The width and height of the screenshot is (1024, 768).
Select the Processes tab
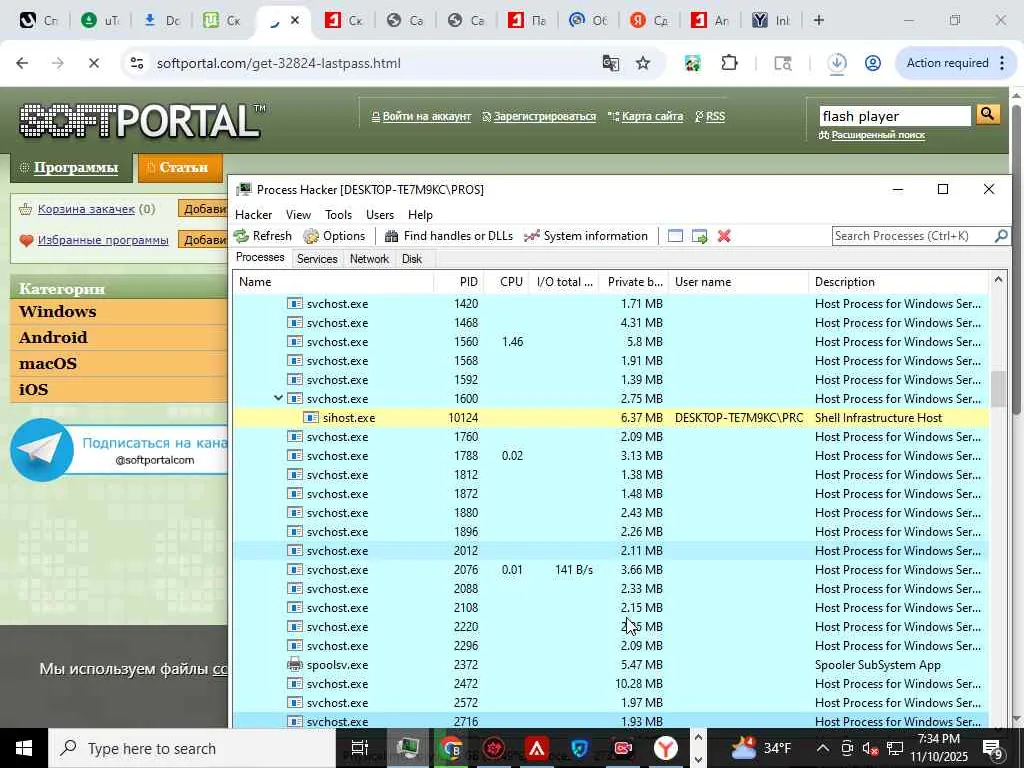tap(260, 257)
